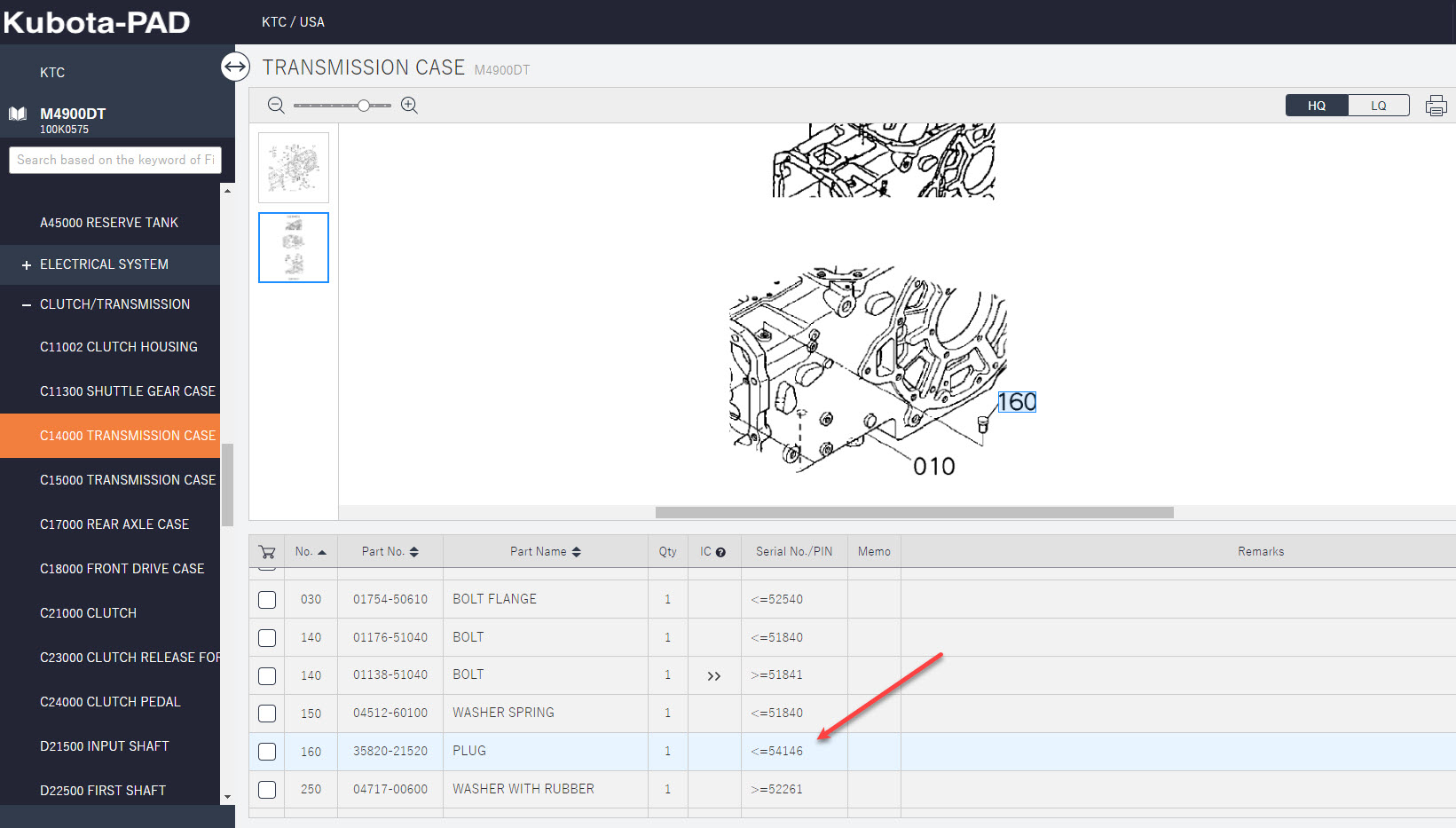Image resolution: width=1456 pixels, height=828 pixels.
Task: Click part number 35820-21520
Action: 390,752
